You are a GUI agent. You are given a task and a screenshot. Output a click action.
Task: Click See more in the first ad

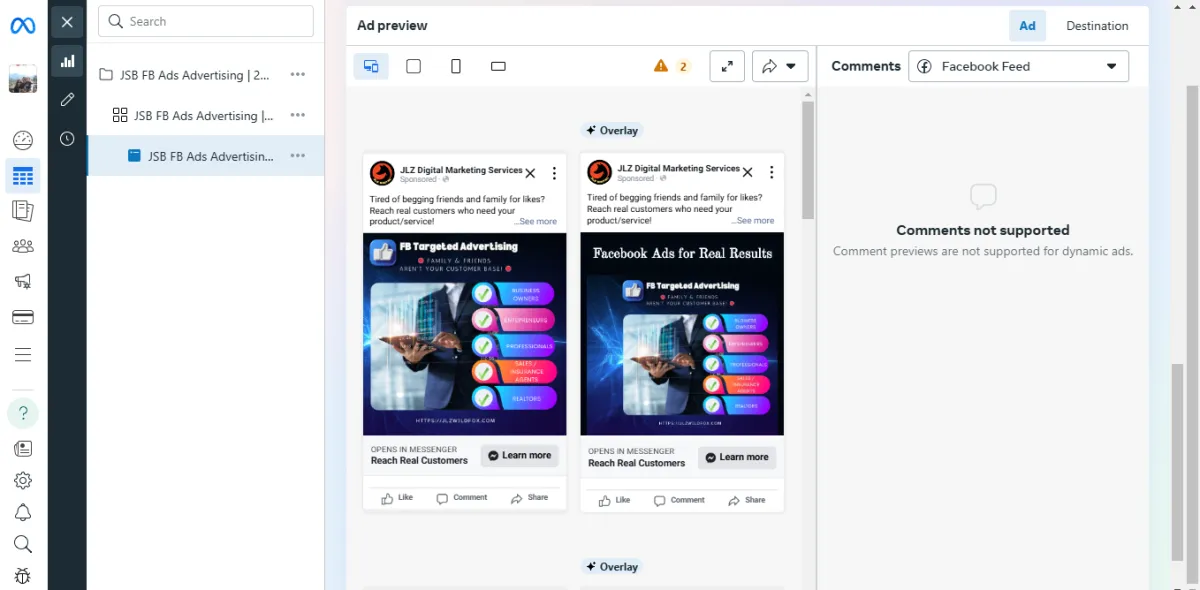coord(536,221)
